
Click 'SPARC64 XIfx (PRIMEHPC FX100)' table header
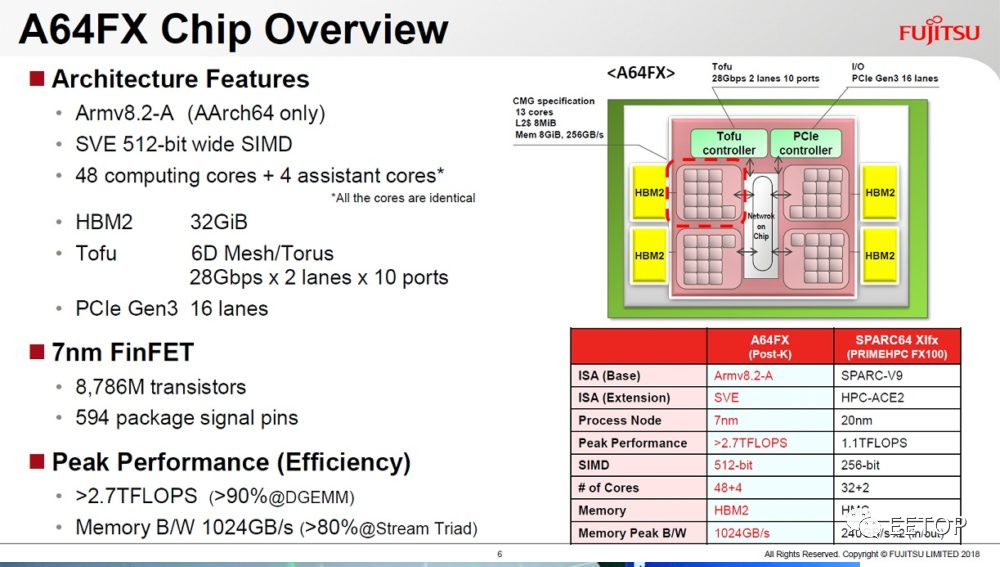click(897, 347)
